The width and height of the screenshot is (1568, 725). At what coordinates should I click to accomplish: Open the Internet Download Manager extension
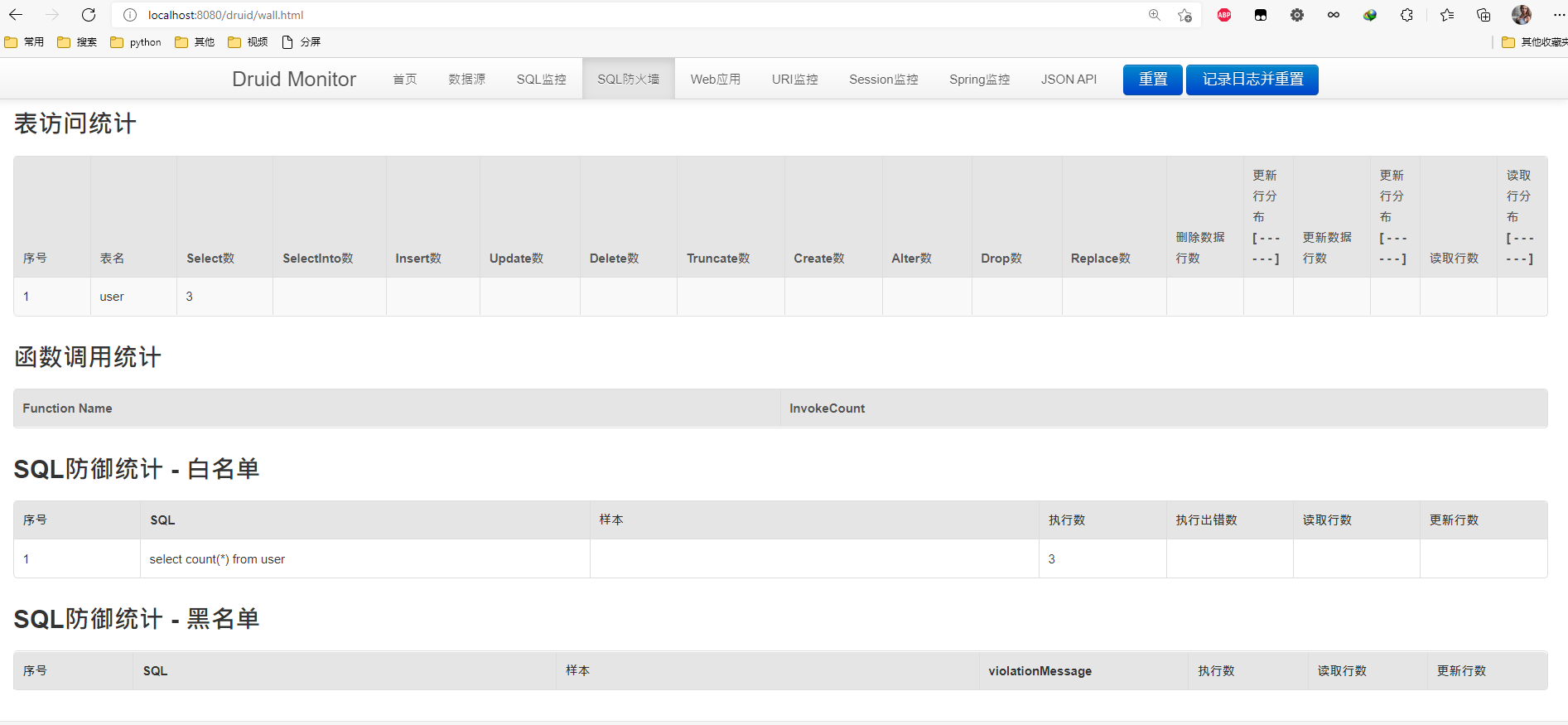1370,15
